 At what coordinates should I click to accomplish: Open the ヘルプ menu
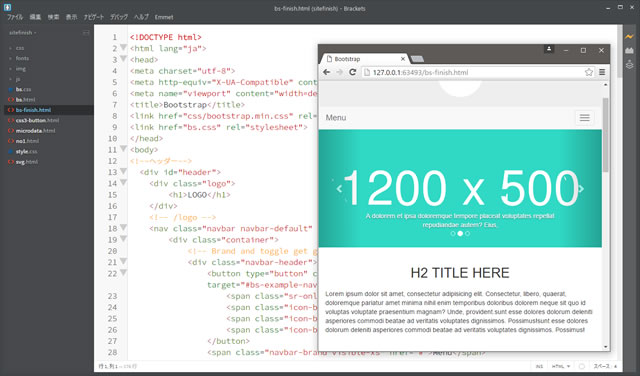(x=141, y=17)
